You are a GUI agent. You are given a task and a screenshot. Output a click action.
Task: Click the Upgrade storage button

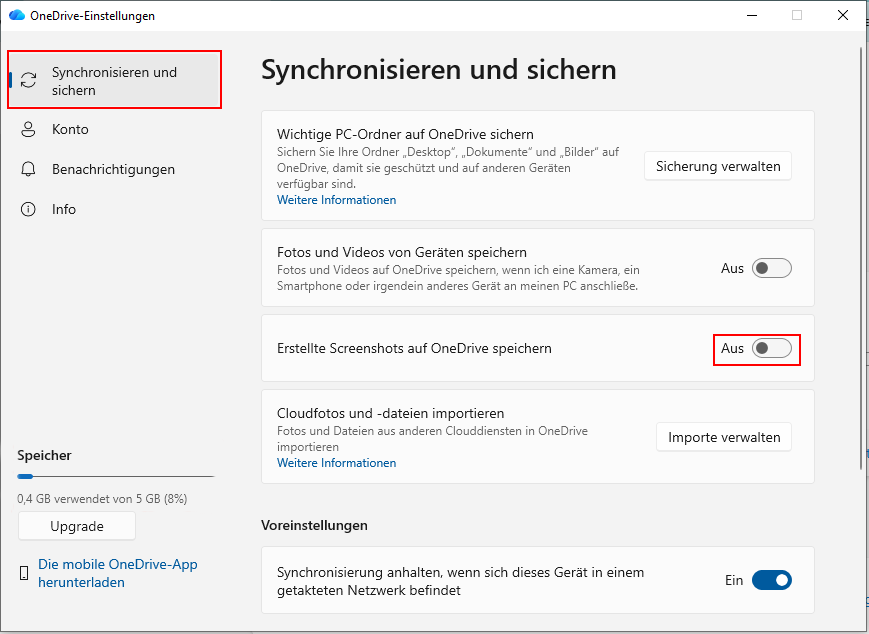click(x=77, y=526)
